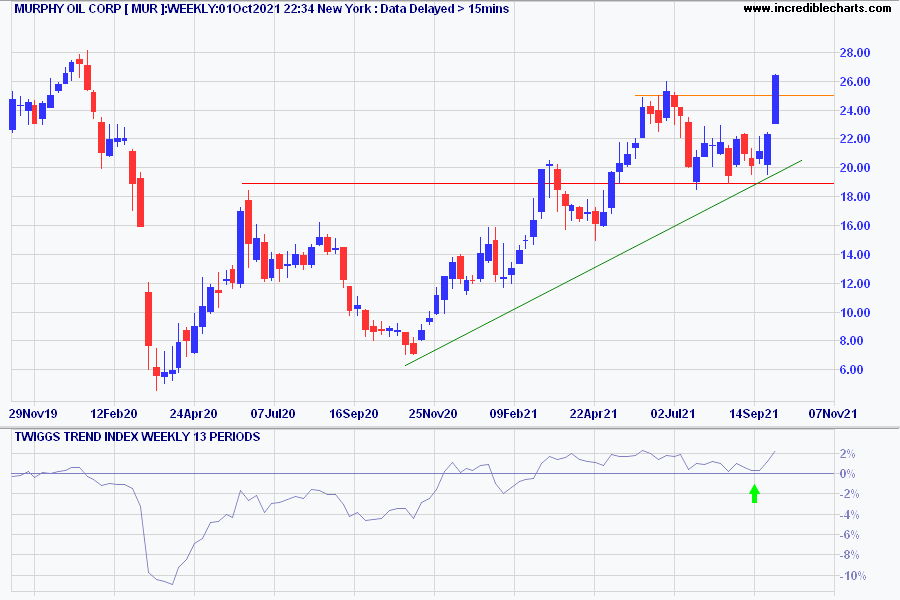Image resolution: width=900 pixels, height=600 pixels.
Task: Click the 29Nov19 date label
Action: pos(33,413)
